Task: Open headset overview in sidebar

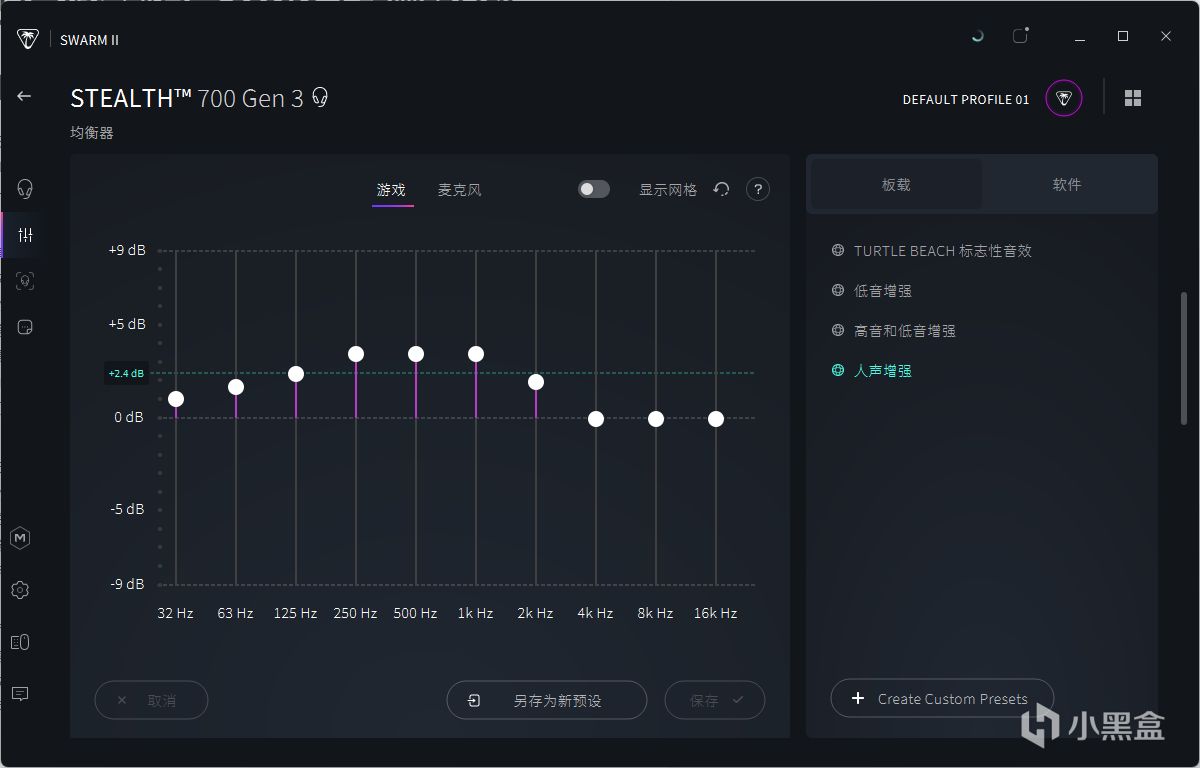Action: tap(25, 188)
